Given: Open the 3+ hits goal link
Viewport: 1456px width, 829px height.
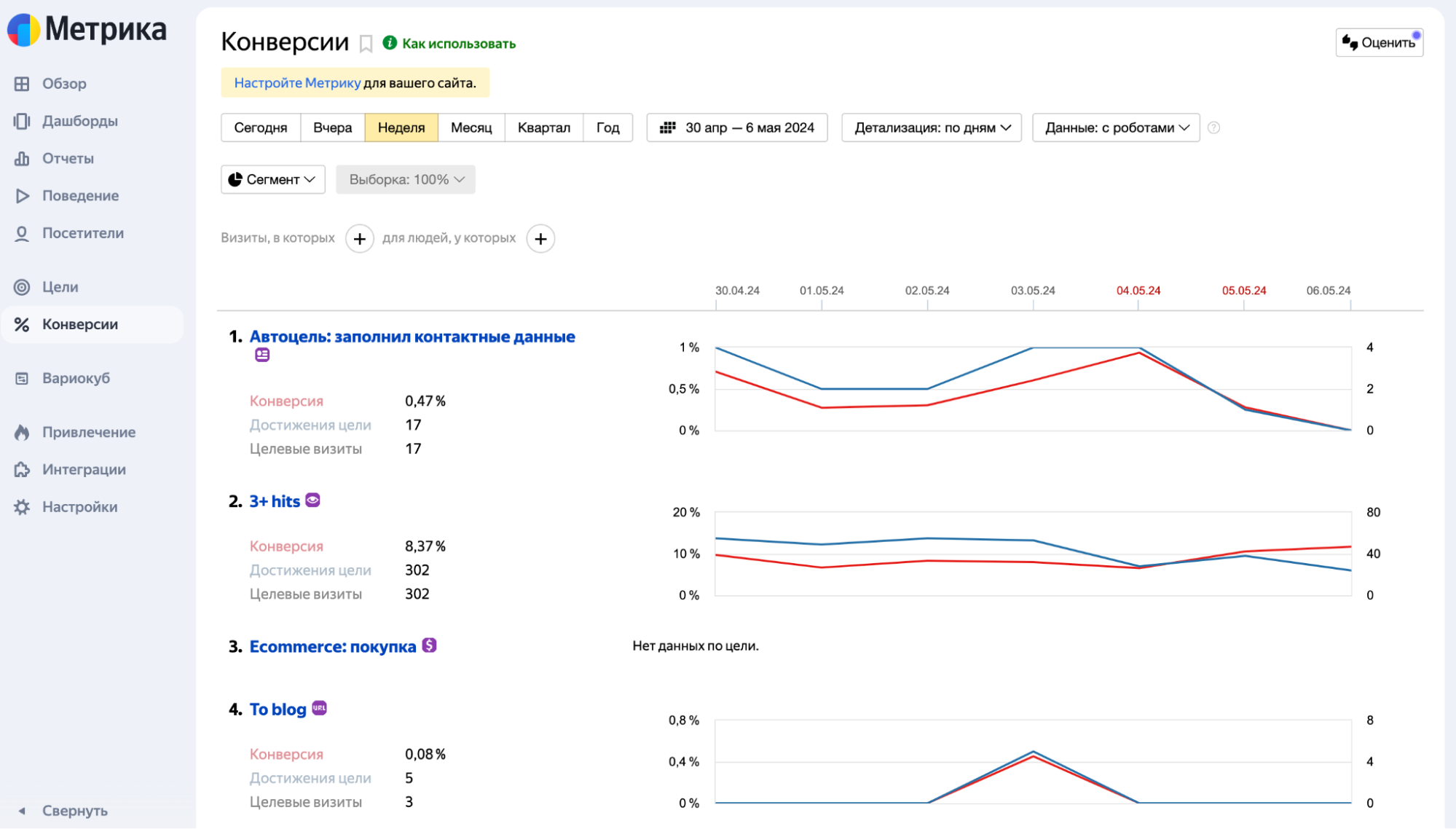Looking at the screenshot, I should (275, 501).
